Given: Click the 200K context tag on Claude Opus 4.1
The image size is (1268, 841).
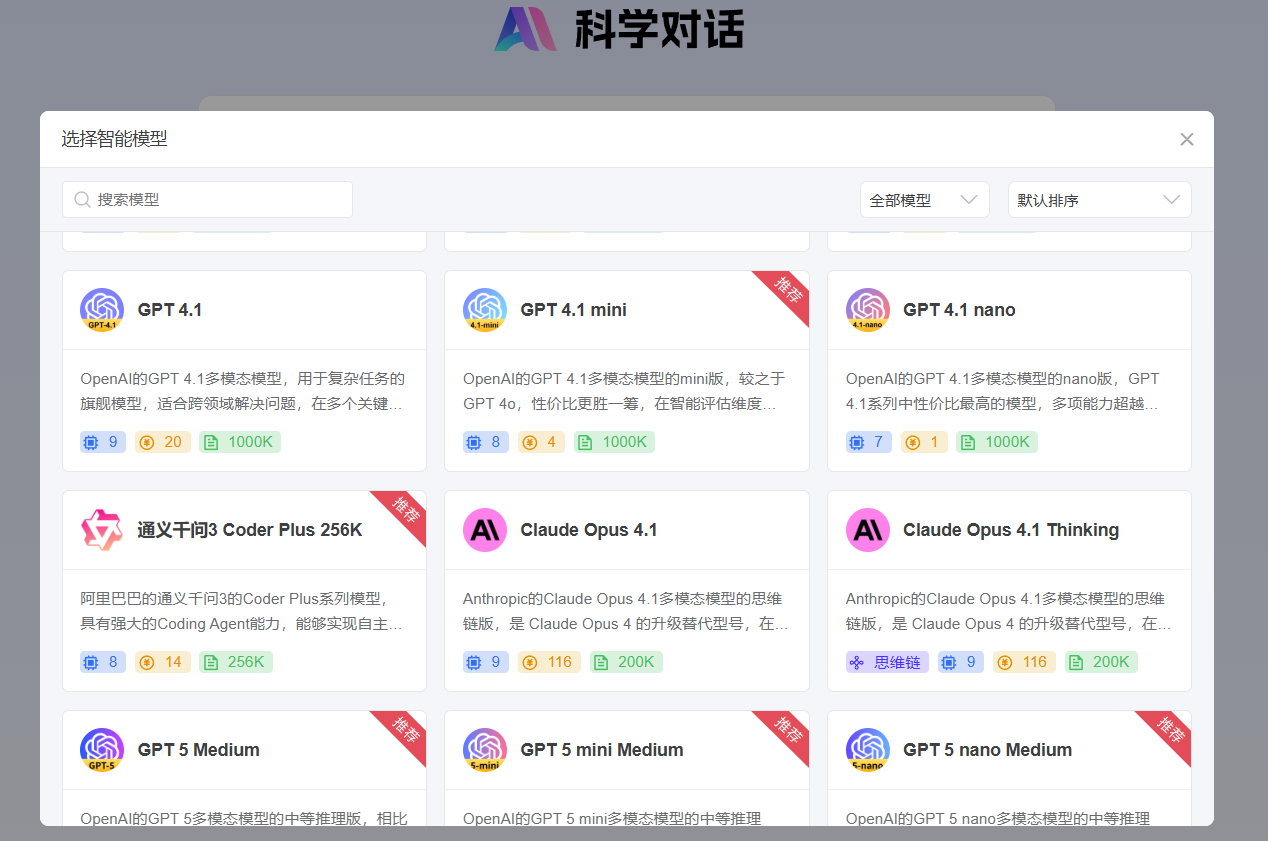Looking at the screenshot, I should pos(626,662).
